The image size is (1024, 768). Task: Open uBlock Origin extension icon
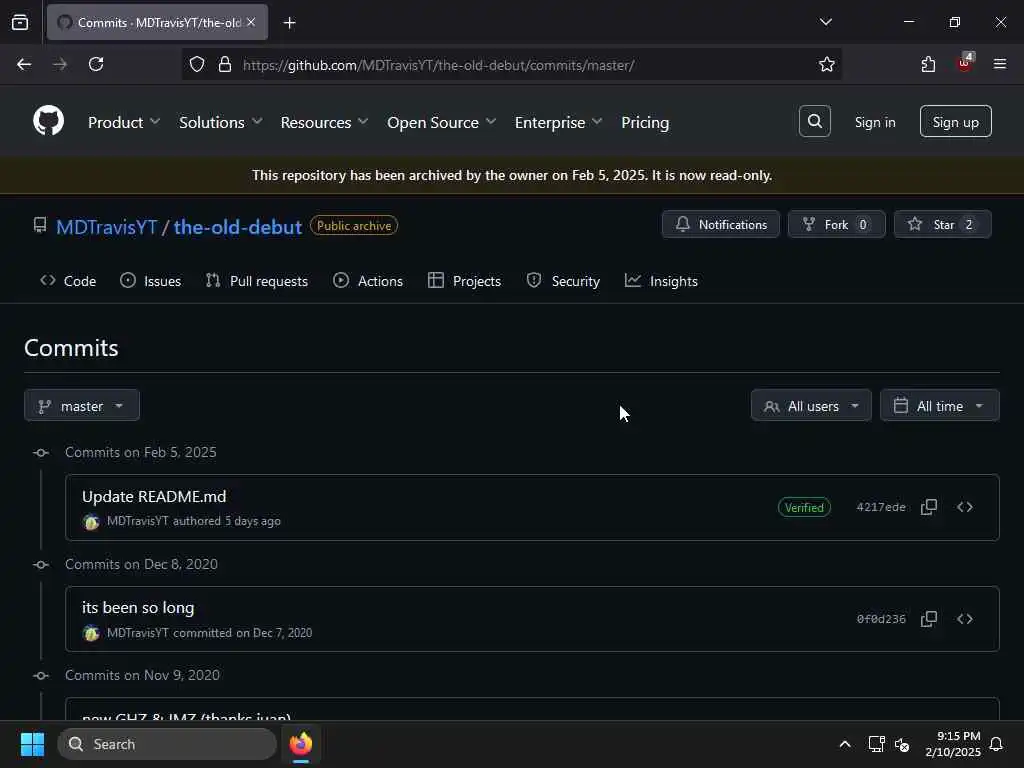[965, 63]
